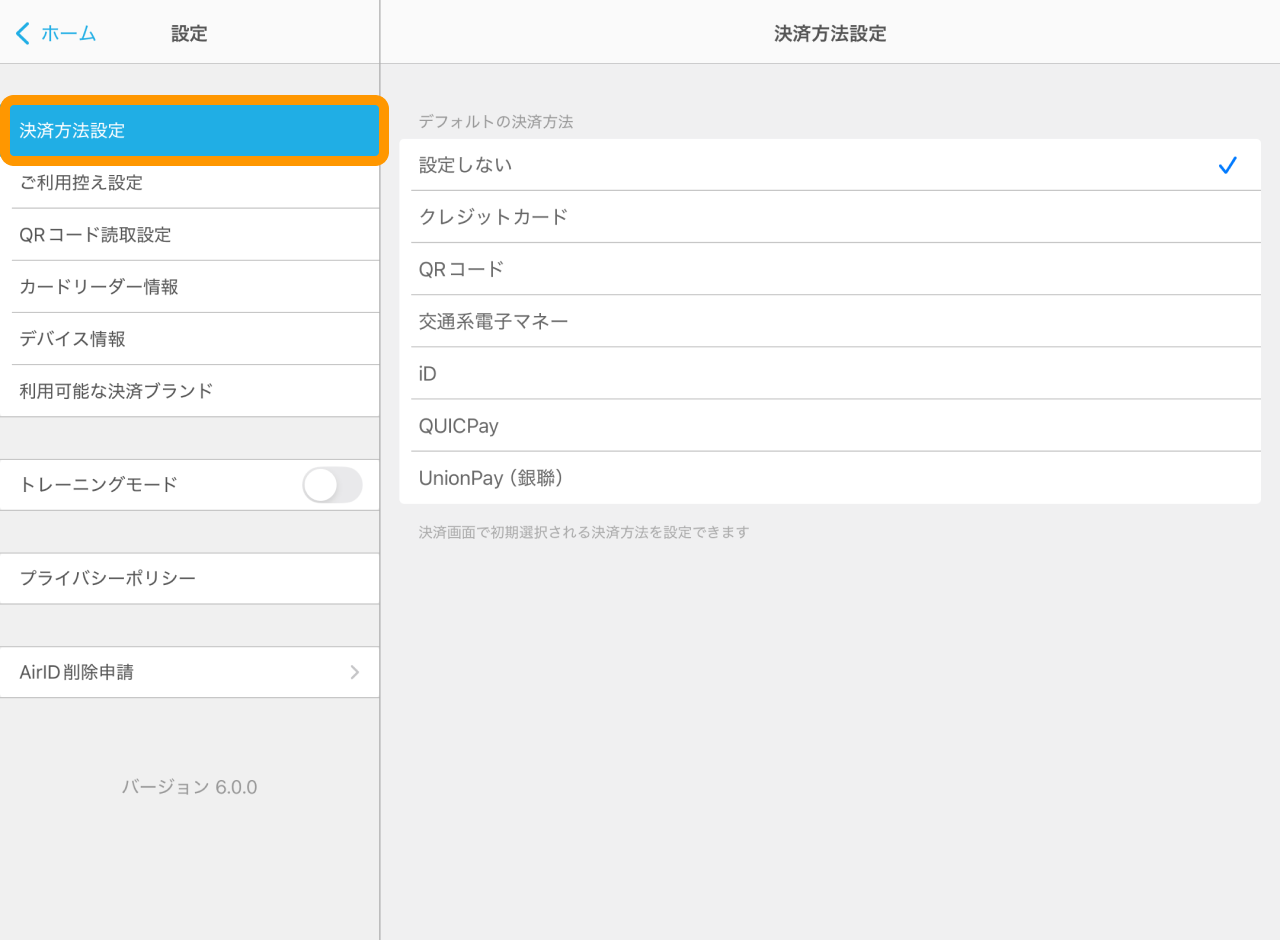Select QUICPay as the default payment method

[x=700, y=425]
